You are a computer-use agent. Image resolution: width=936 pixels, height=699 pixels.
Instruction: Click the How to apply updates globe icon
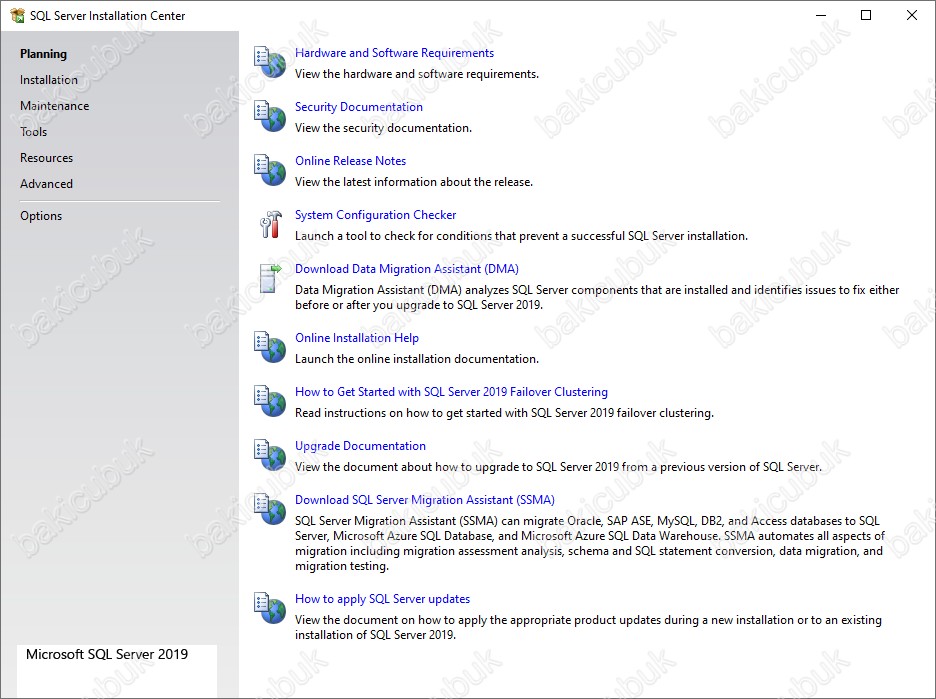point(270,608)
